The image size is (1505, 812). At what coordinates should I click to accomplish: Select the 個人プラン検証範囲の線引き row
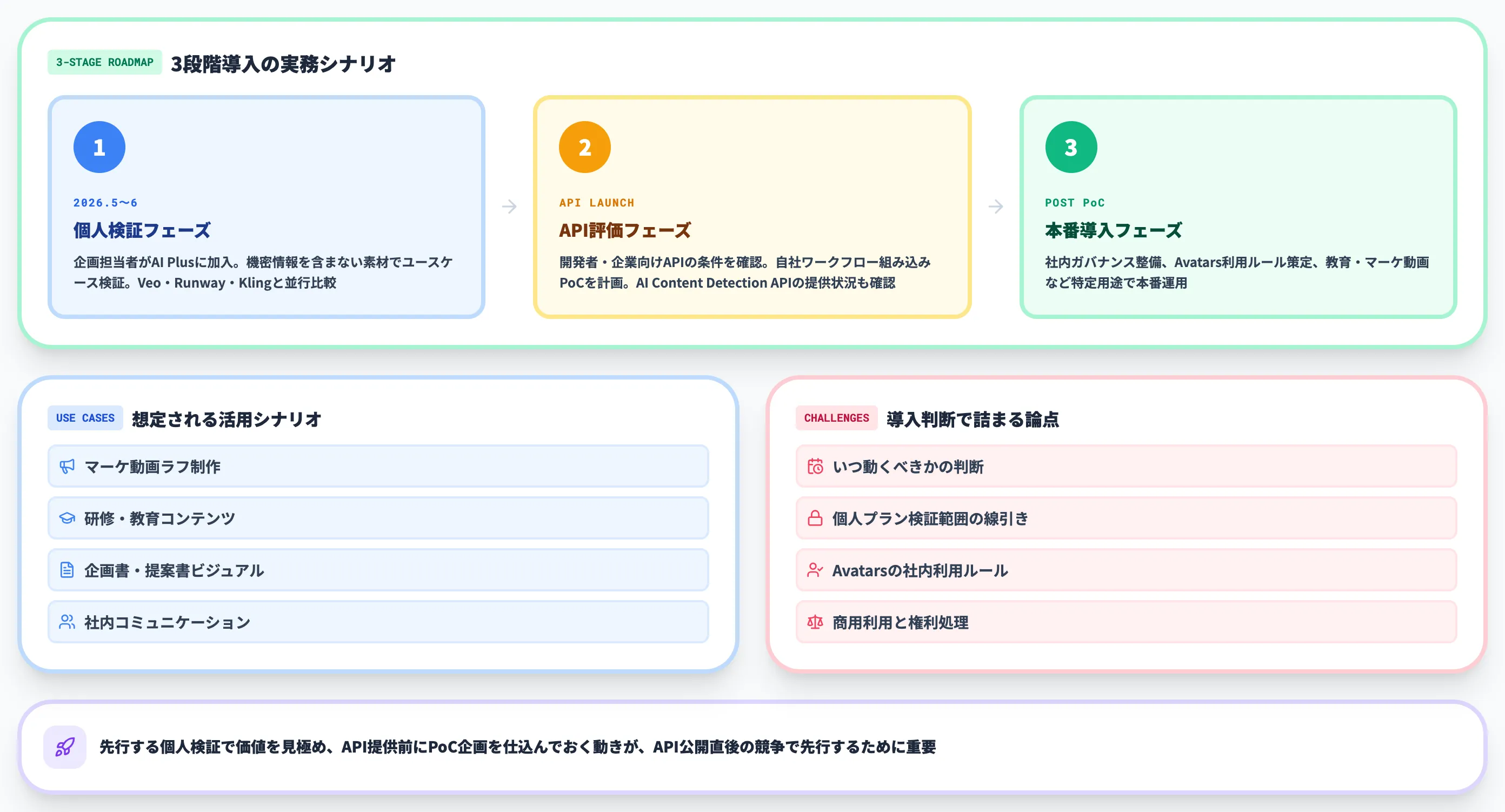pyautogui.click(x=1126, y=518)
